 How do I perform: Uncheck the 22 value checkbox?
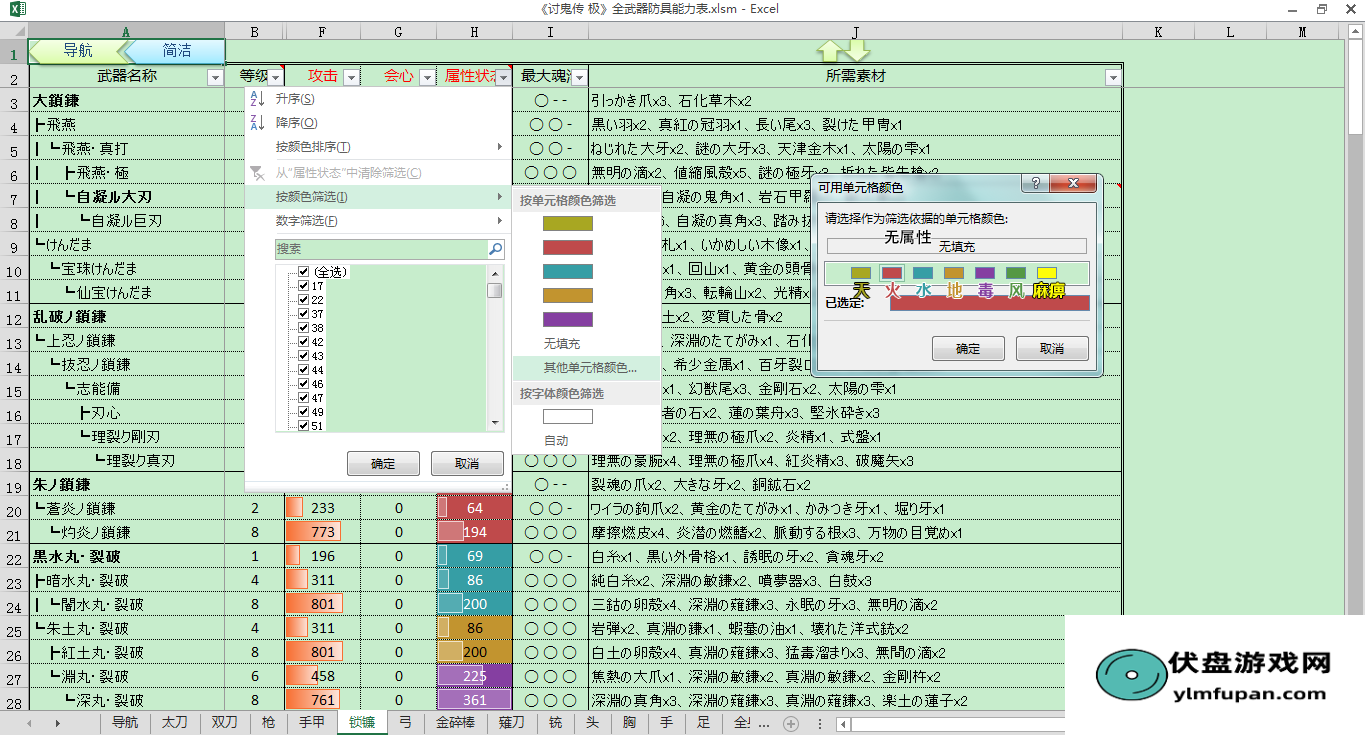[304, 300]
